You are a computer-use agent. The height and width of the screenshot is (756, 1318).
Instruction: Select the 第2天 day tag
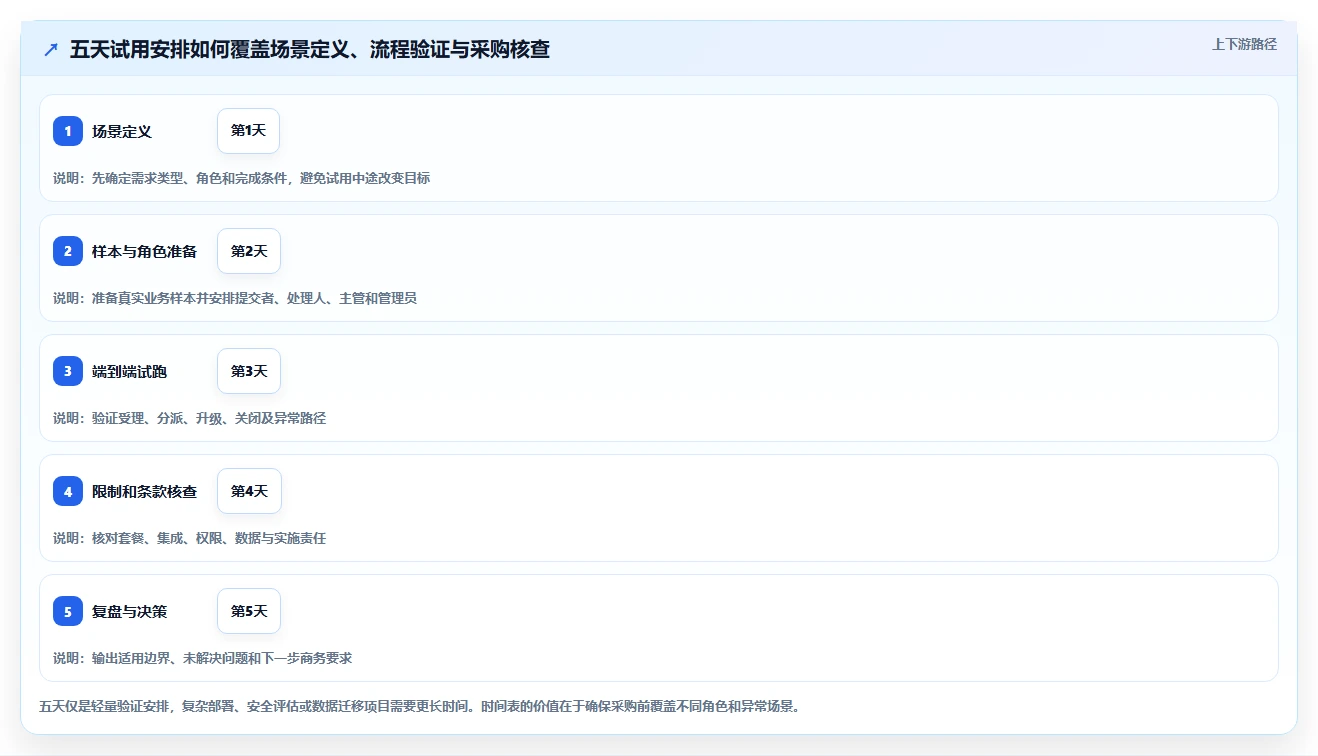(249, 251)
